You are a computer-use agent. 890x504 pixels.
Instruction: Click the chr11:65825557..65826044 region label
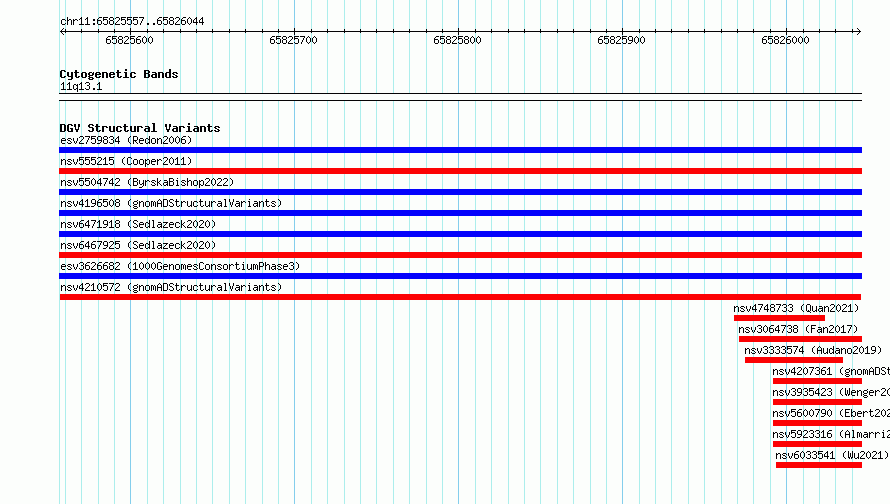(x=132, y=21)
